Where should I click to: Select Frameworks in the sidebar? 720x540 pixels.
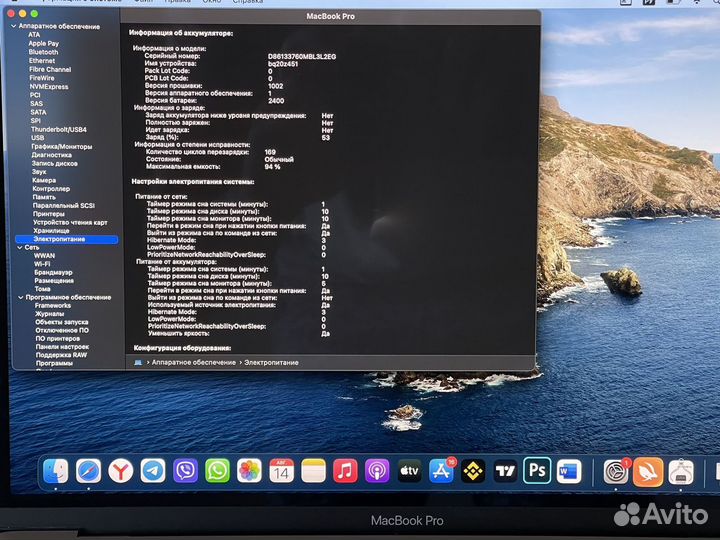pos(53,306)
